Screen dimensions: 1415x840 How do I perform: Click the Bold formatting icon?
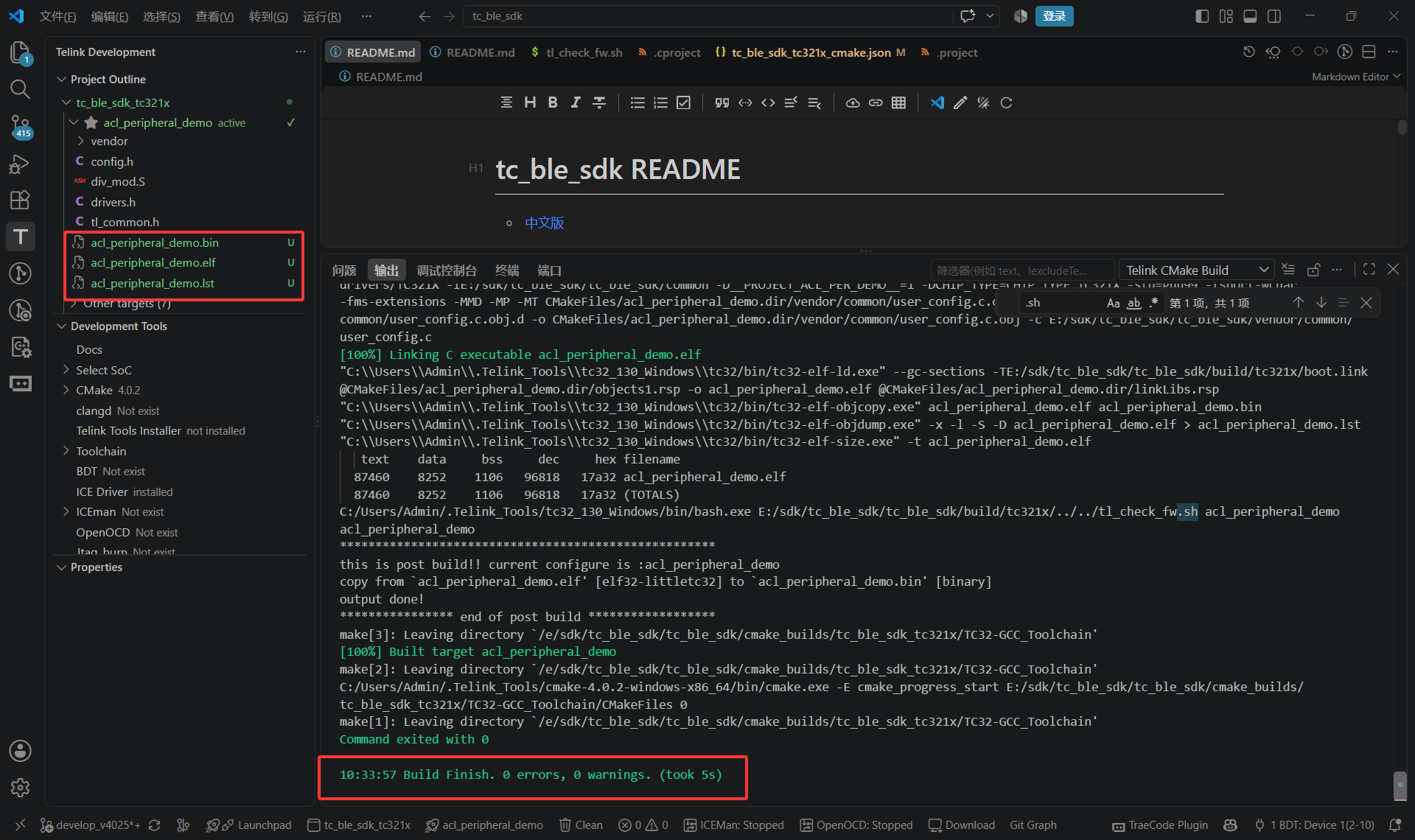tap(553, 102)
